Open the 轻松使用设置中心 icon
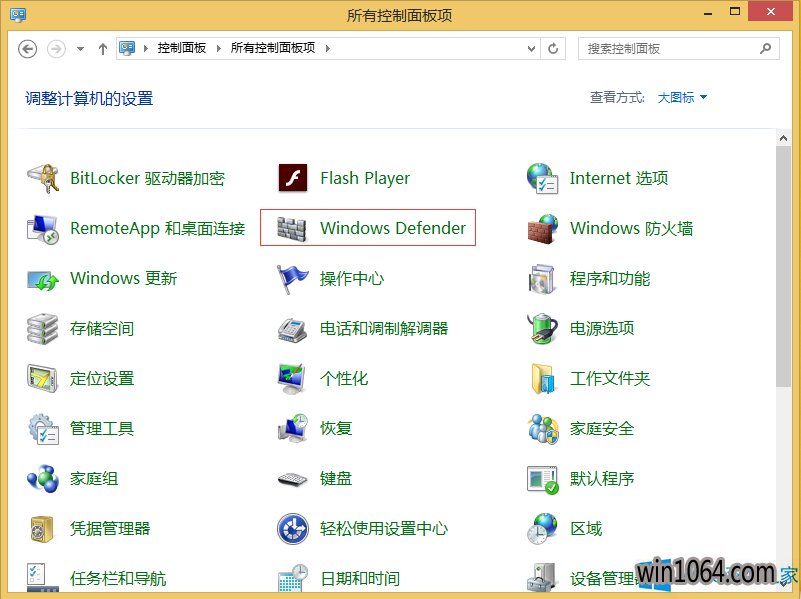This screenshot has height=599, width=801. (x=293, y=529)
